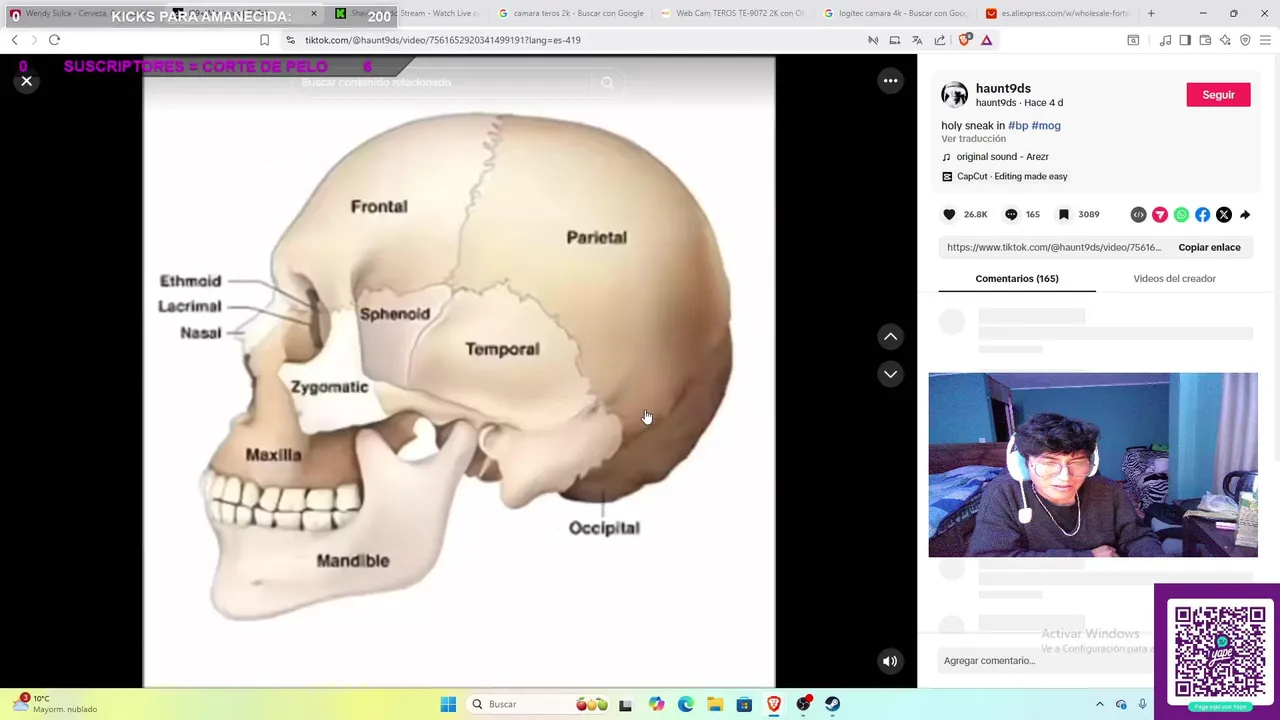
Task: Open Microsoft Store from taskbar
Action: pos(744,704)
